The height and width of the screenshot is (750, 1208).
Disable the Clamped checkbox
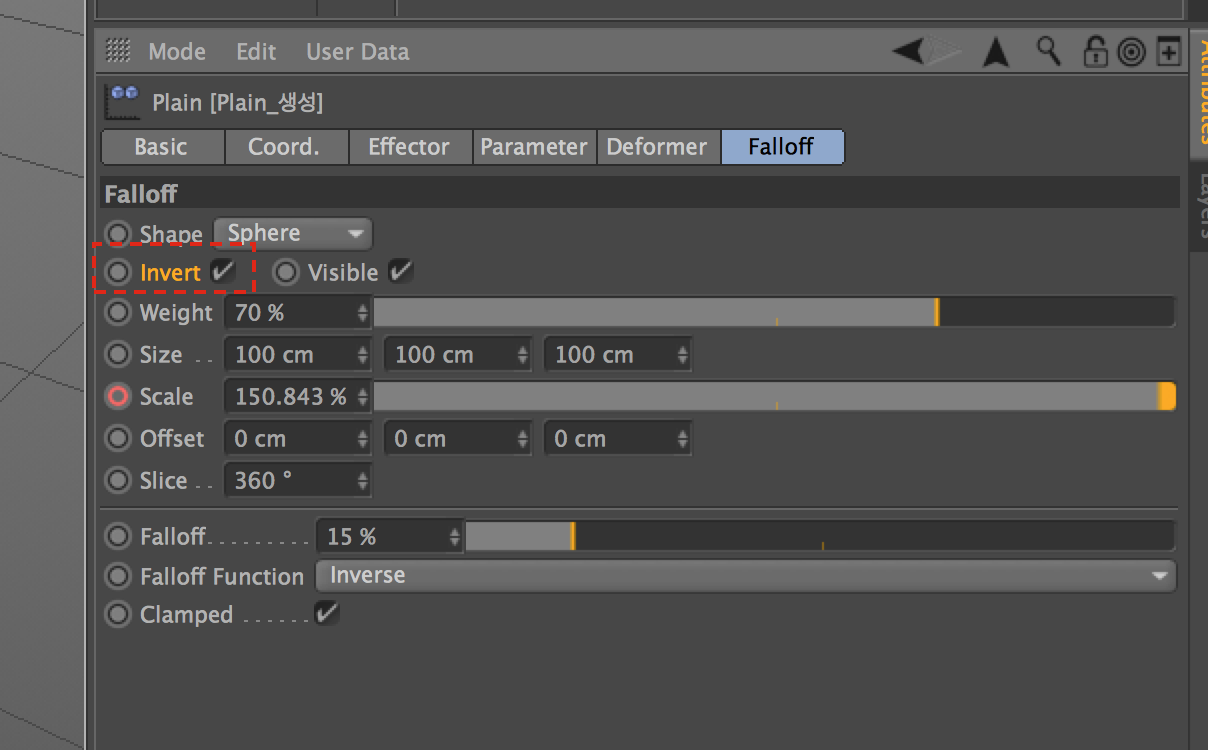[x=326, y=613]
